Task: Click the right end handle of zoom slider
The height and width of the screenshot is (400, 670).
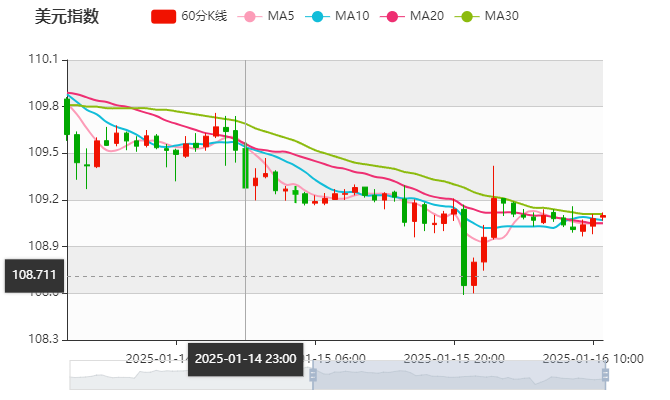Action: click(607, 375)
